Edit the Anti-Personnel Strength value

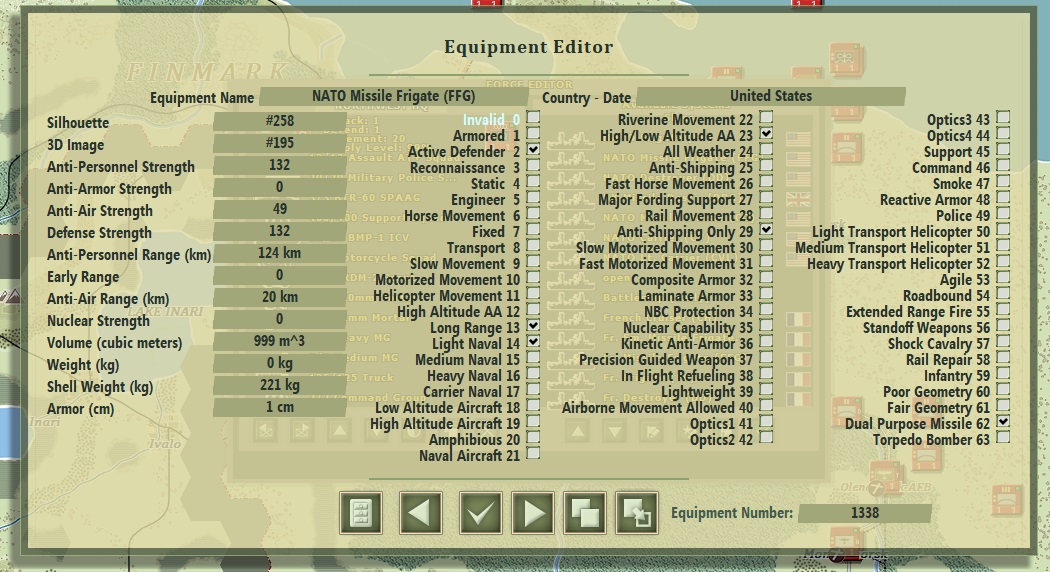click(279, 165)
